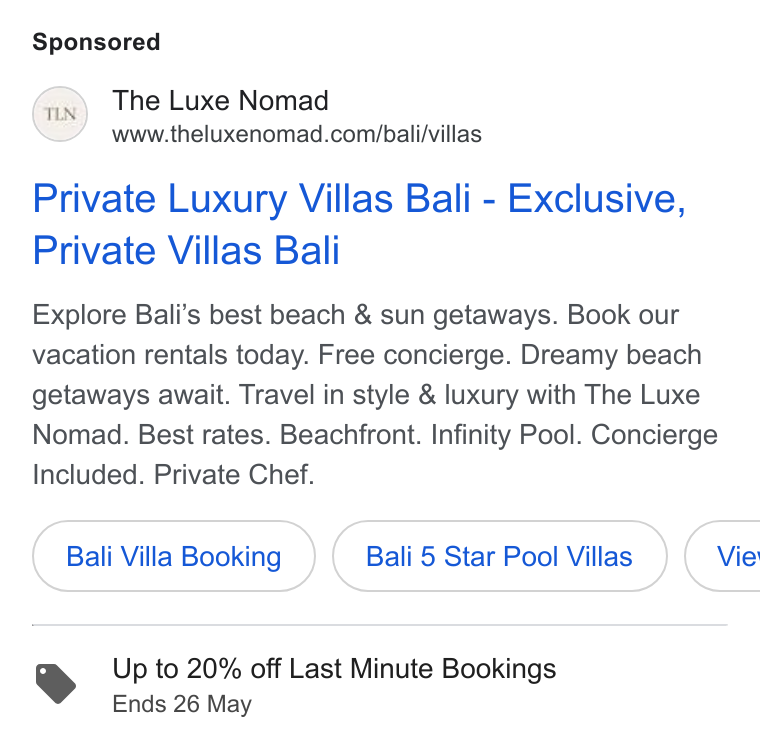Screen dimensions: 760x742
Task: Open the www.theluxenomad.com/bali/villas URL
Action: 297,134
